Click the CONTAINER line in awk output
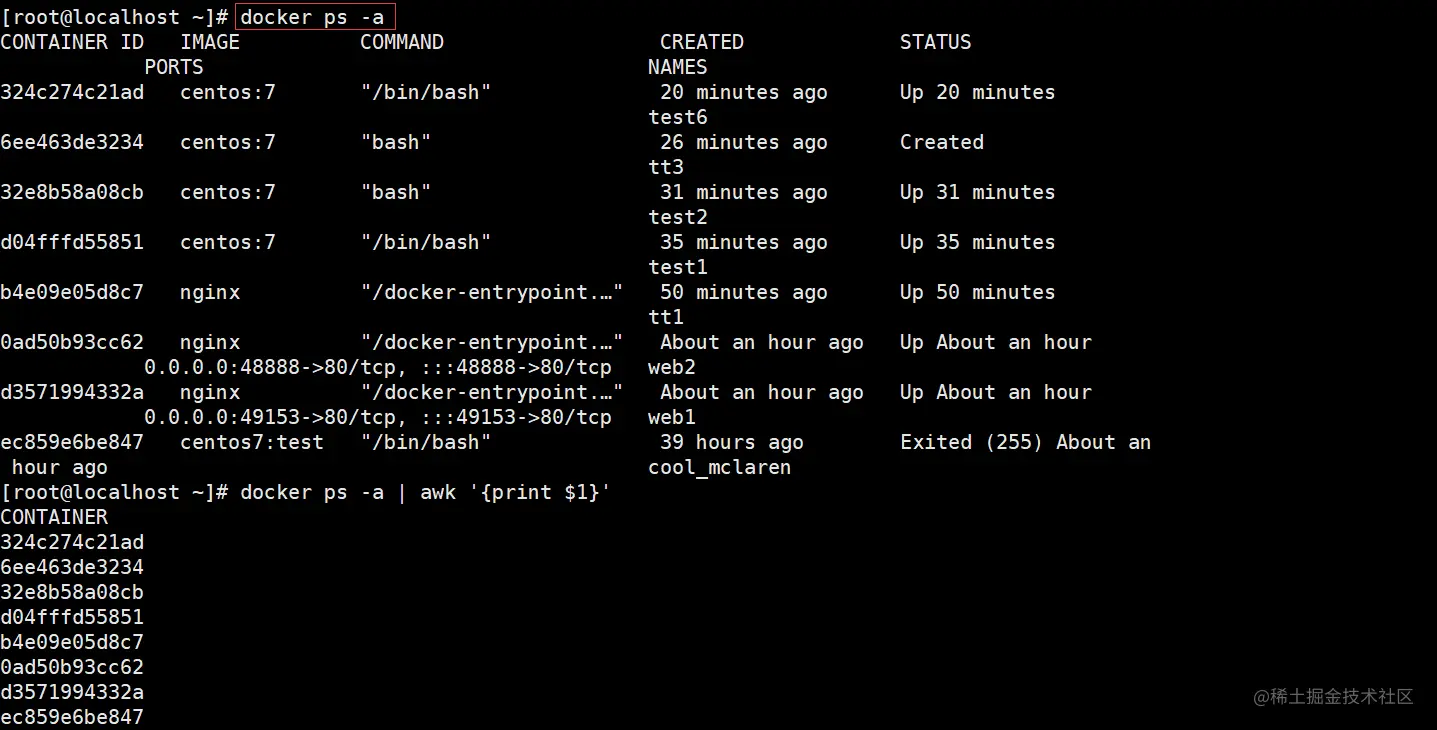The image size is (1437, 730). 54,517
